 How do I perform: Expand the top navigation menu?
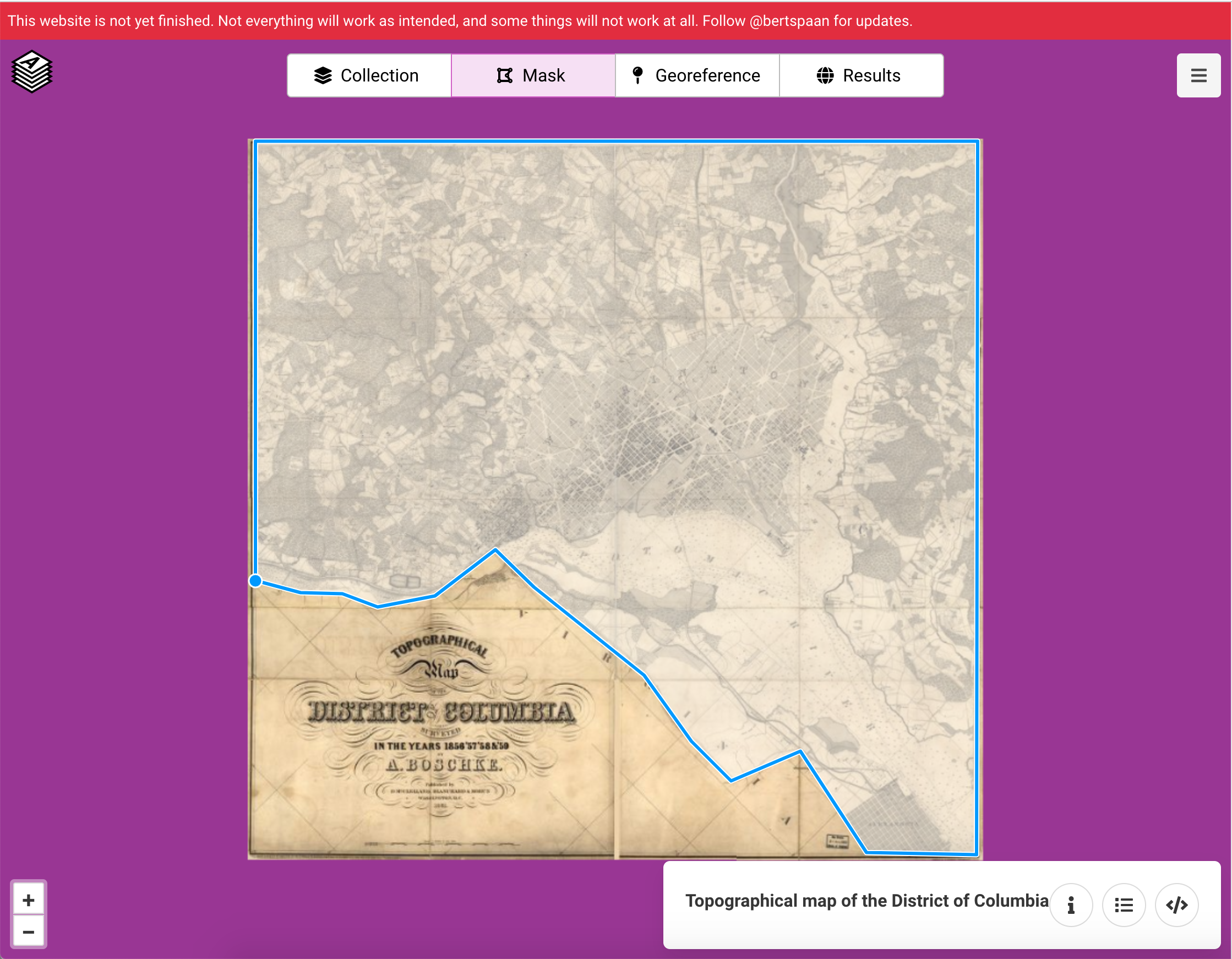(1199, 75)
